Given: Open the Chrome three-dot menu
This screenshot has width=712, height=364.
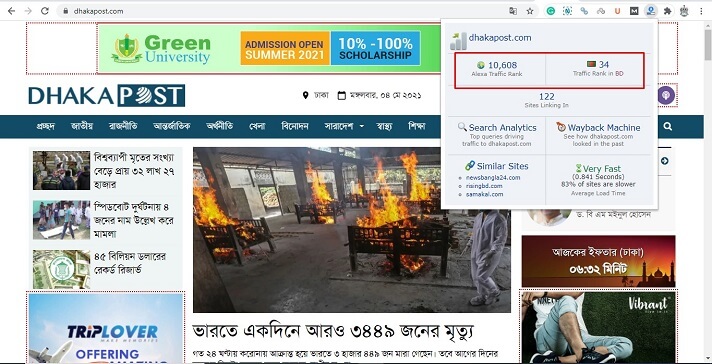Looking at the screenshot, I should click(x=702, y=11).
